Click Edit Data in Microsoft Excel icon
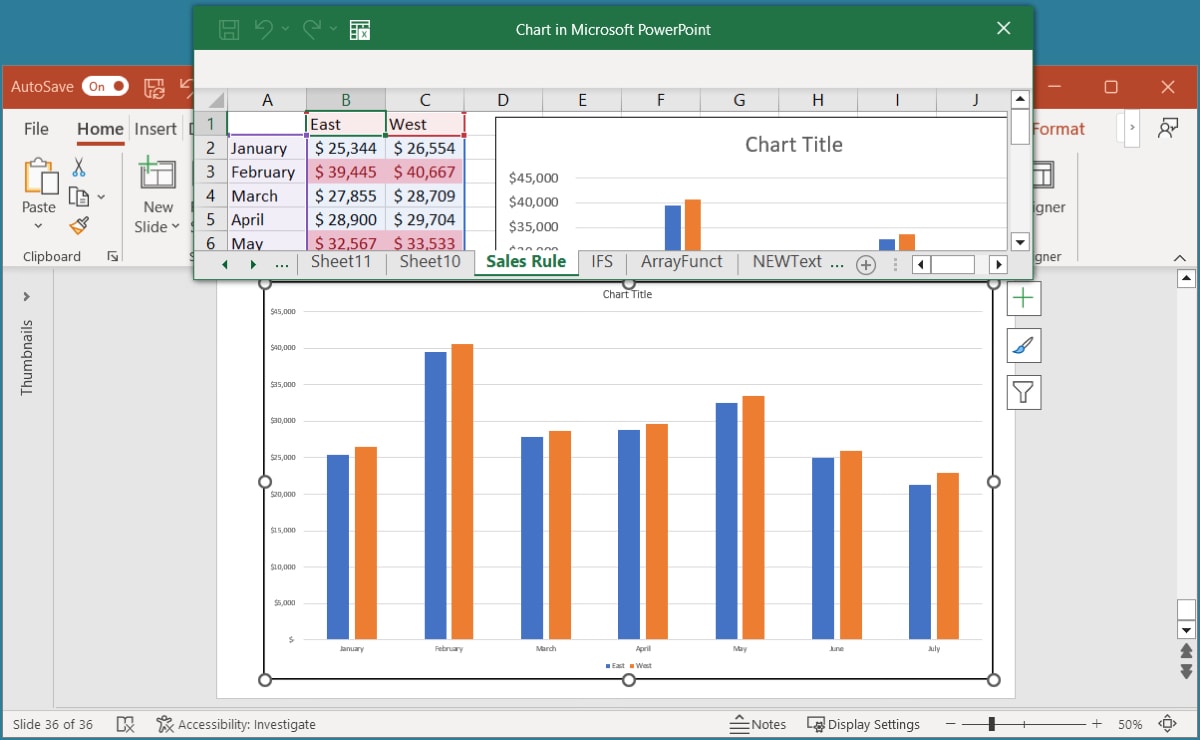Screen dimensions: 1200x740 [360, 29]
